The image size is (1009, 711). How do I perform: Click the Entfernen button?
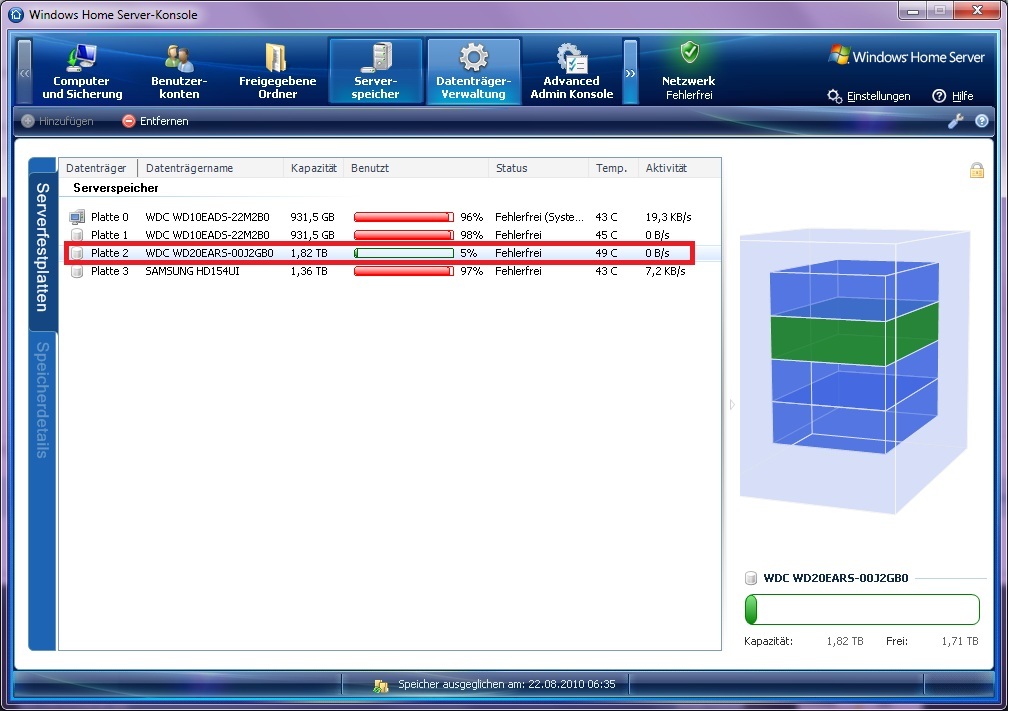tap(156, 121)
